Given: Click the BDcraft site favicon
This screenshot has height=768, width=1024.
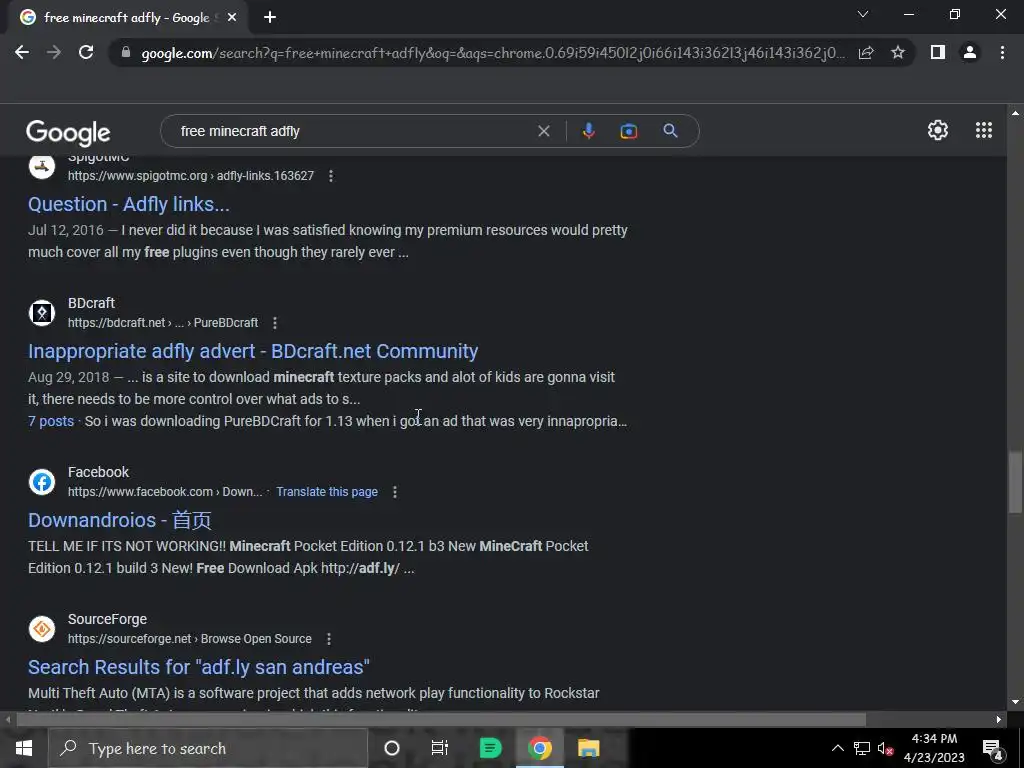Looking at the screenshot, I should (42, 313).
